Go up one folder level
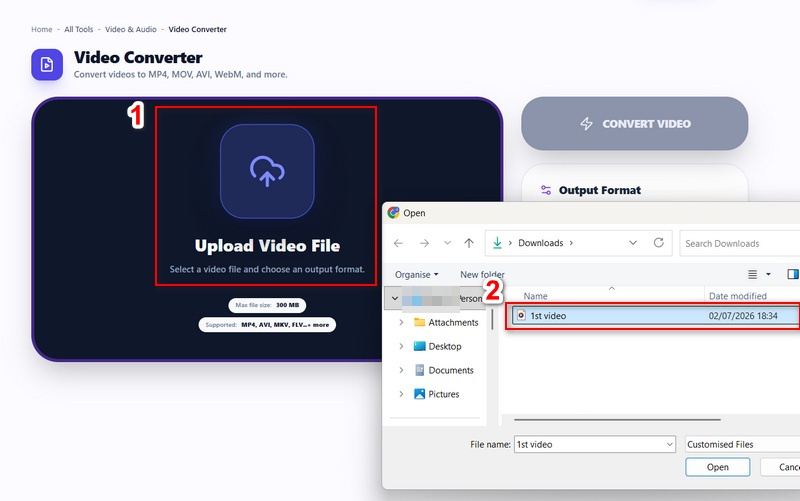The width and height of the screenshot is (800, 501). [x=469, y=243]
